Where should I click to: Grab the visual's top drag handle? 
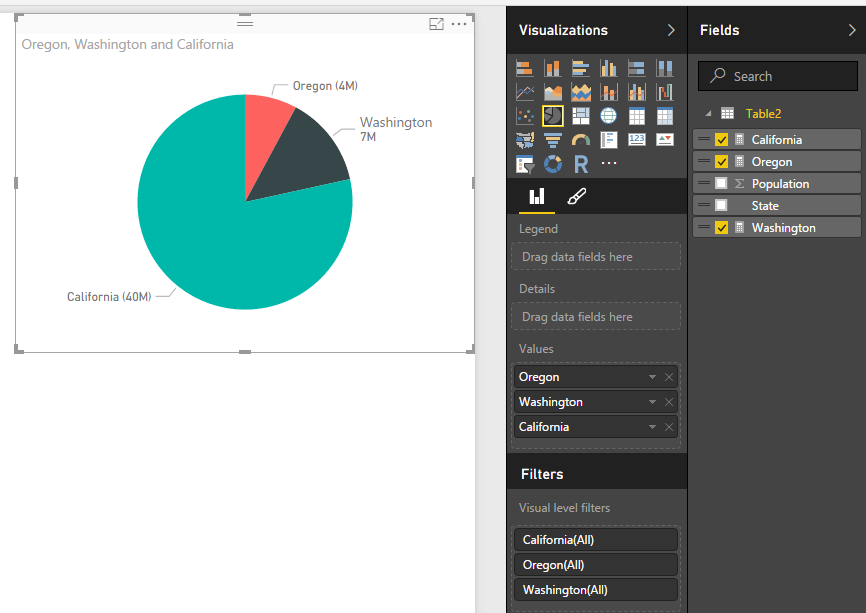245,23
